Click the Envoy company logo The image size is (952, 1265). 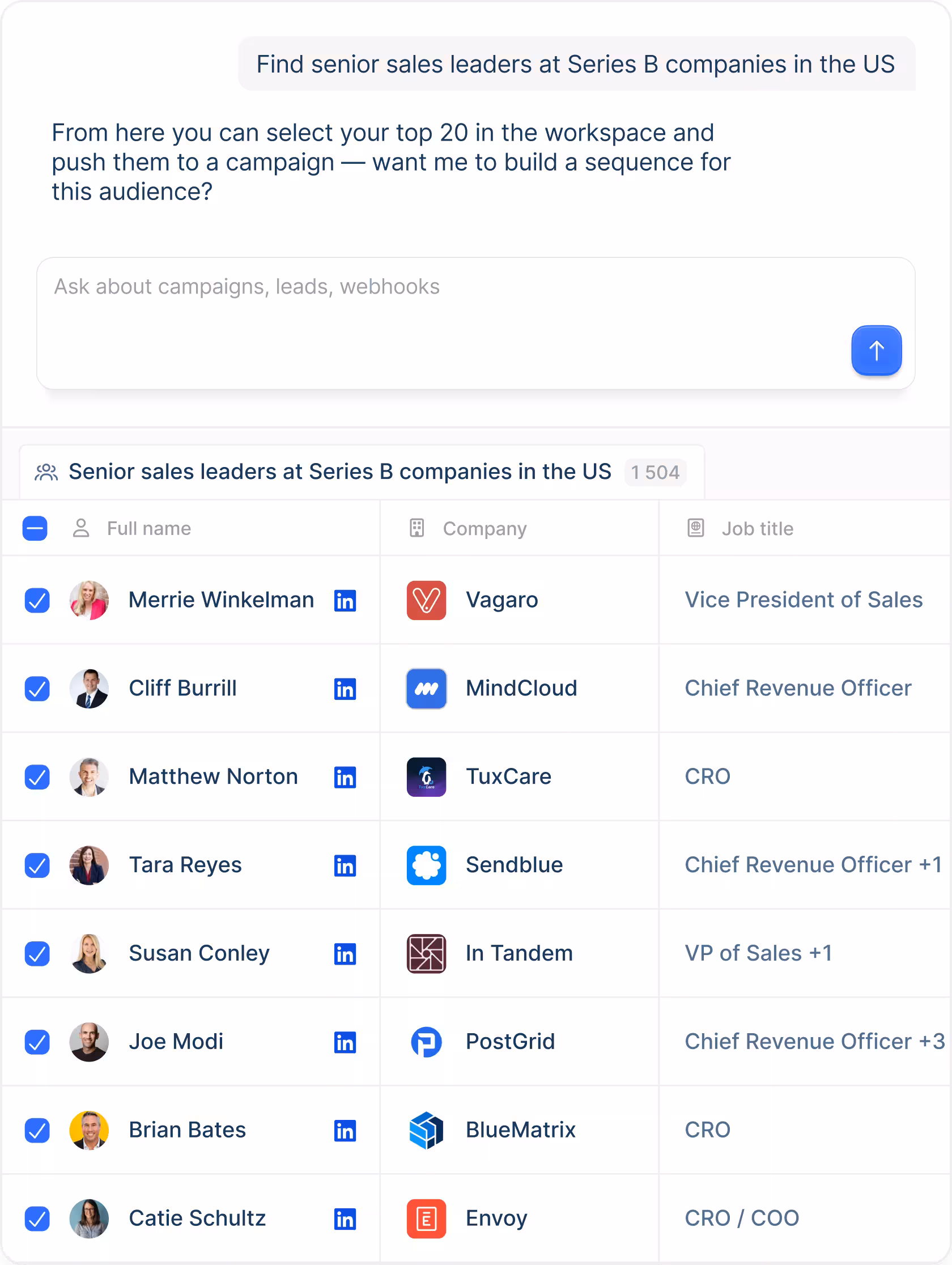pyautogui.click(x=426, y=1219)
